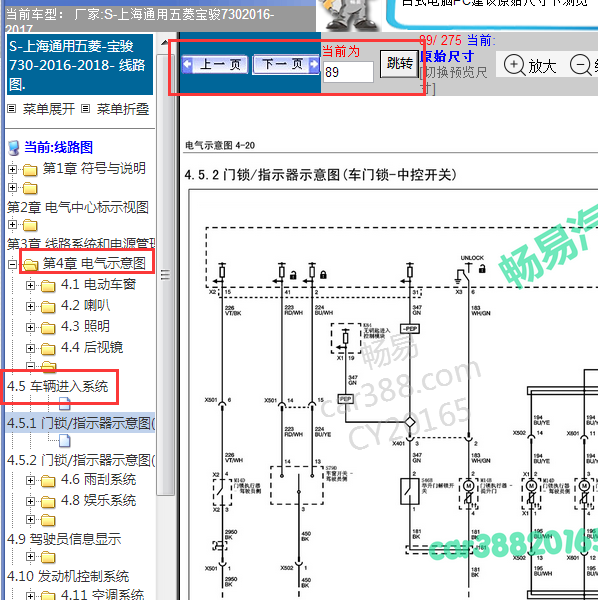Collapse 4.5 车辆进入系统 node
Screen dimensions: 598x600
tap(30, 366)
